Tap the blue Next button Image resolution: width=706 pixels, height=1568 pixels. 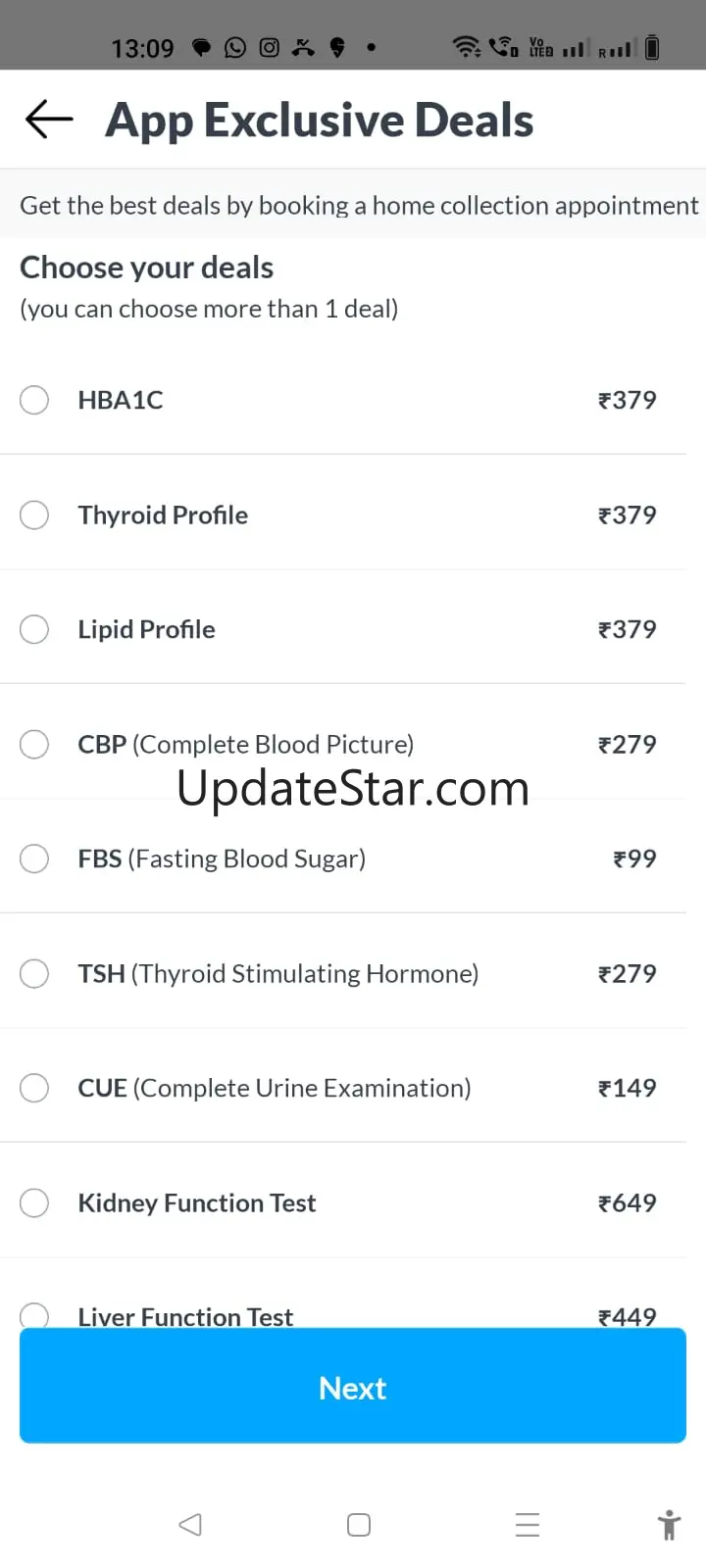point(353,1386)
